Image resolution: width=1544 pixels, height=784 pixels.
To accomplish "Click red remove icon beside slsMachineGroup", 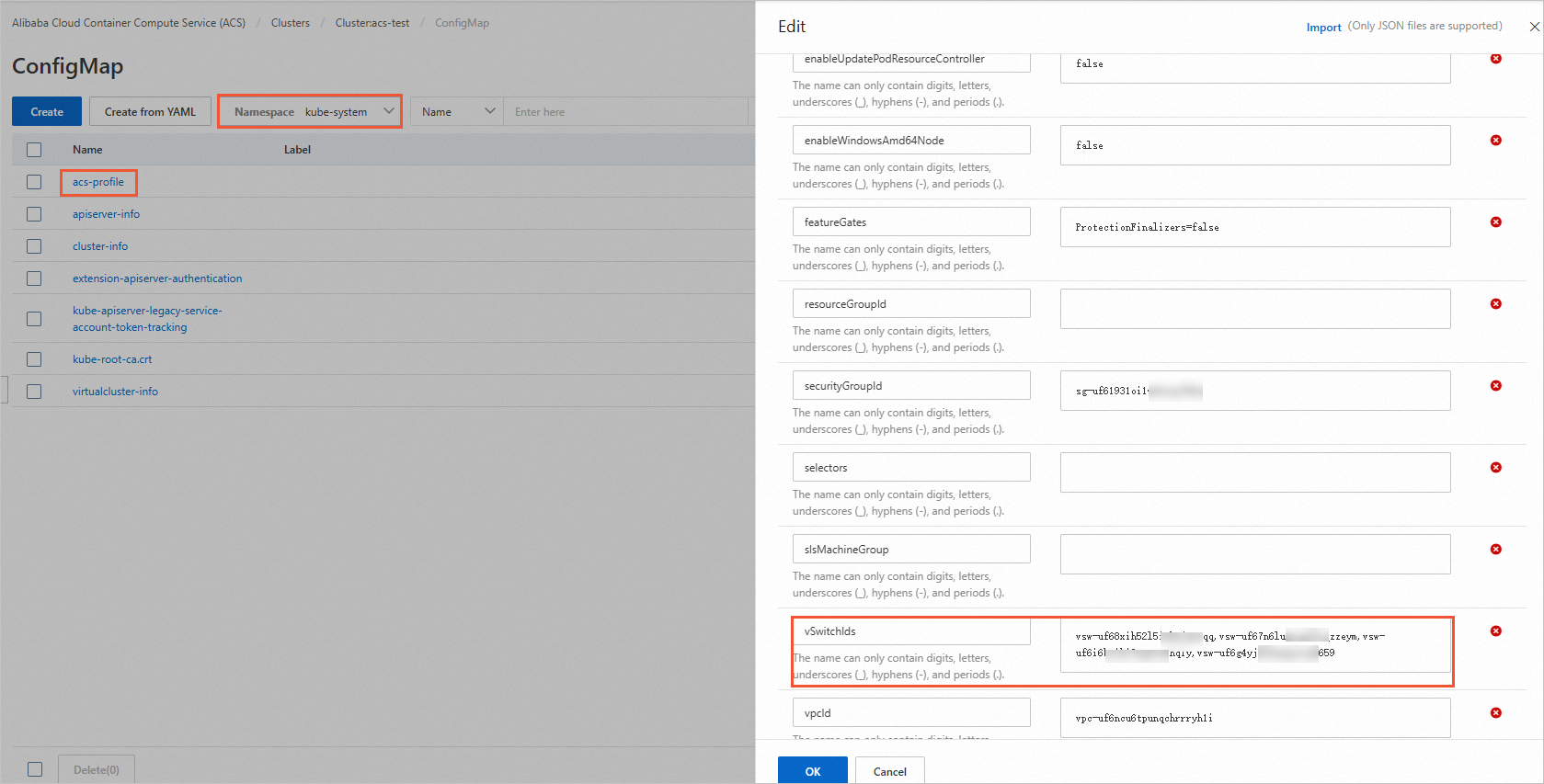I will pos(1496,550).
